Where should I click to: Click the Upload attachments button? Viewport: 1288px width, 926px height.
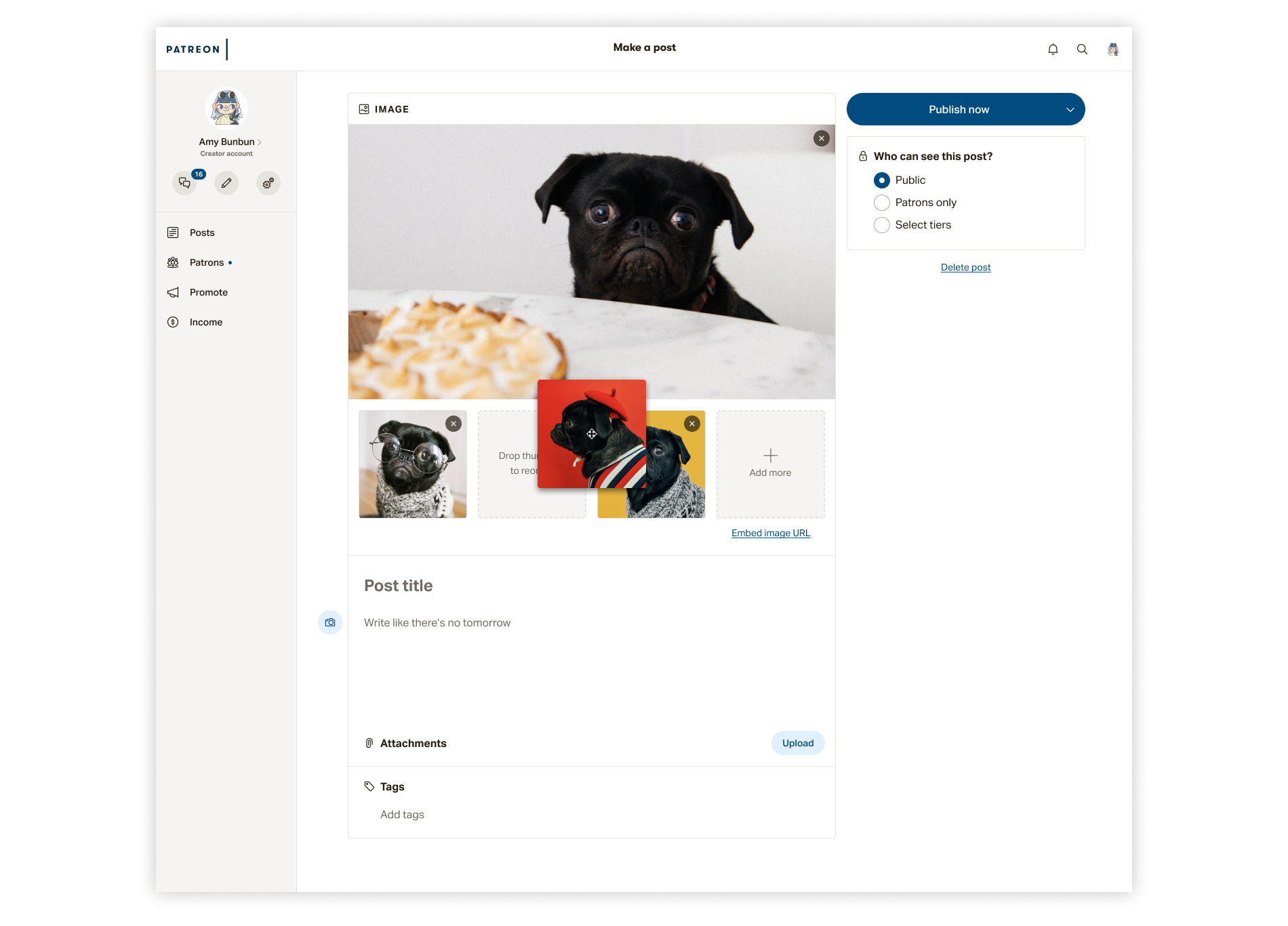[798, 743]
